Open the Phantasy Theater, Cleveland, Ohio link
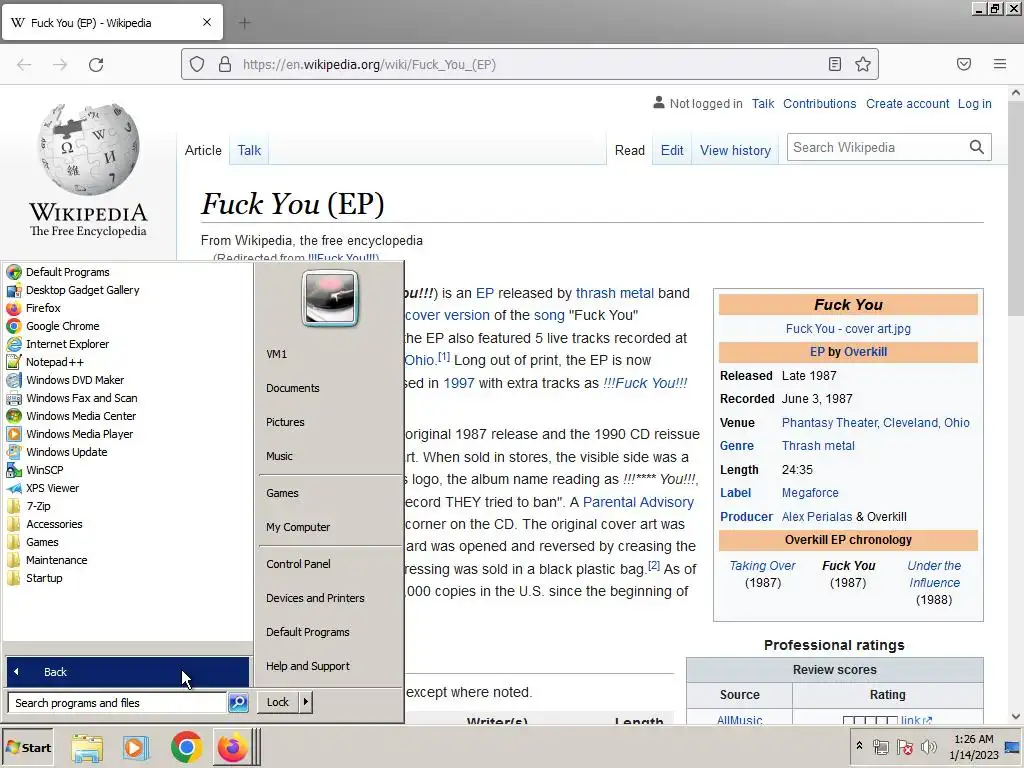 coord(876,423)
